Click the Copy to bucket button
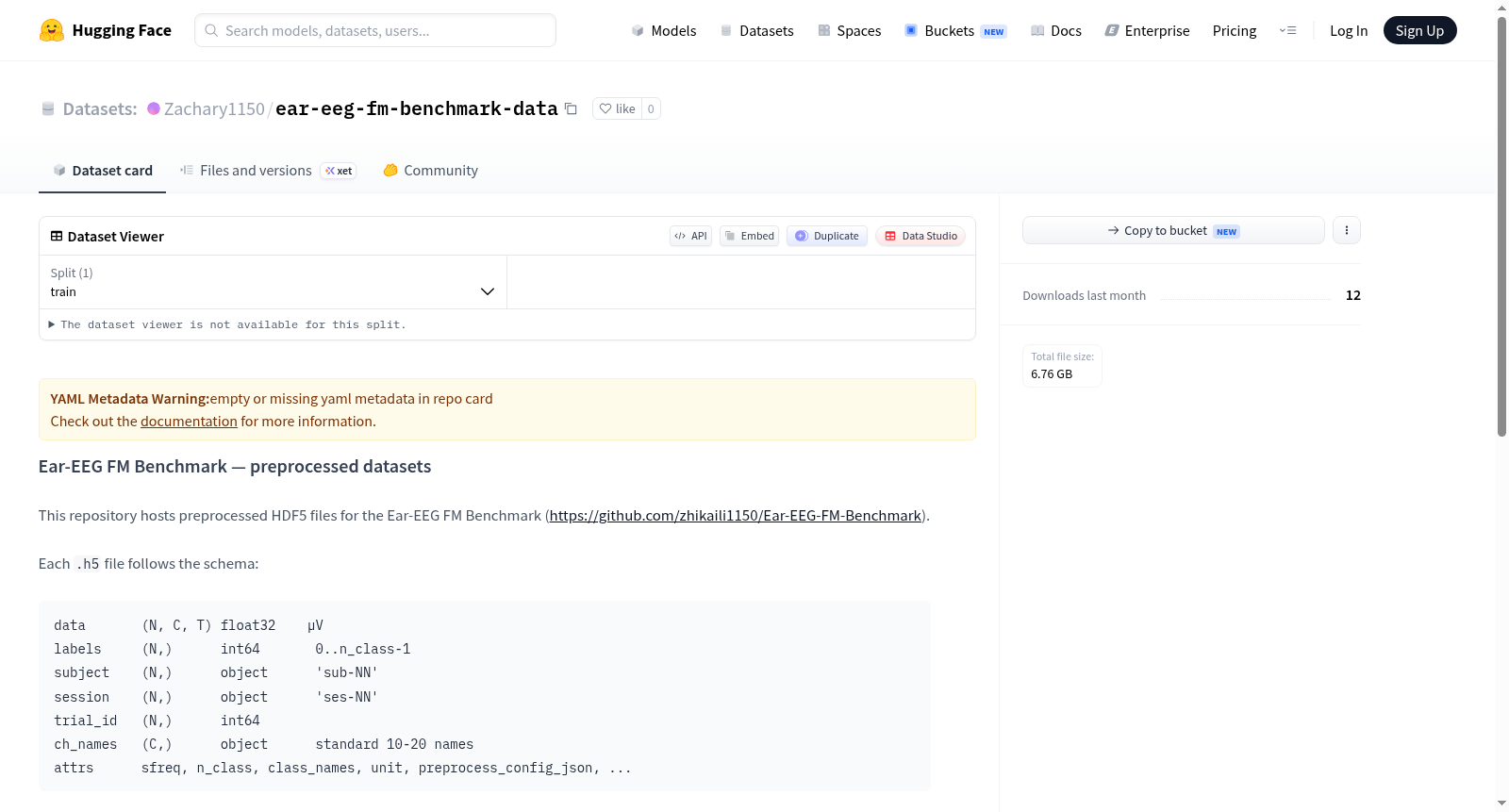The image size is (1509, 812). click(x=1173, y=230)
